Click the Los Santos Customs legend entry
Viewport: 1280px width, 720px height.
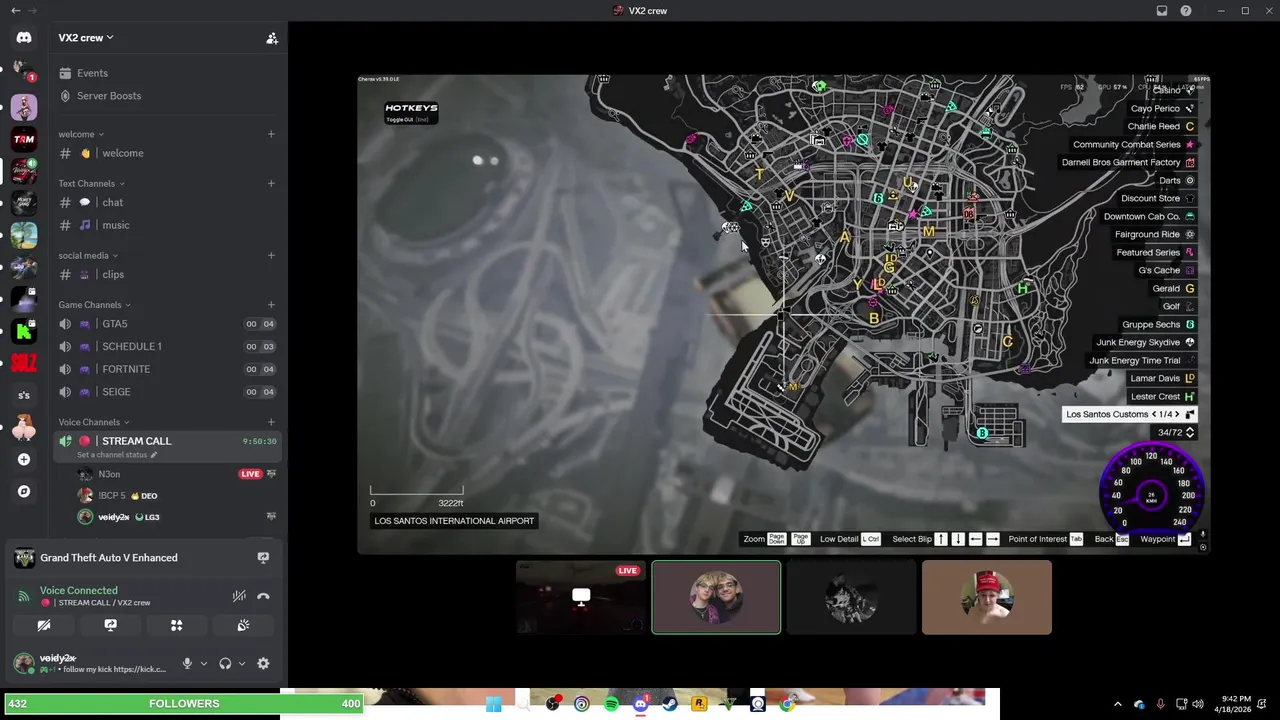1130,414
